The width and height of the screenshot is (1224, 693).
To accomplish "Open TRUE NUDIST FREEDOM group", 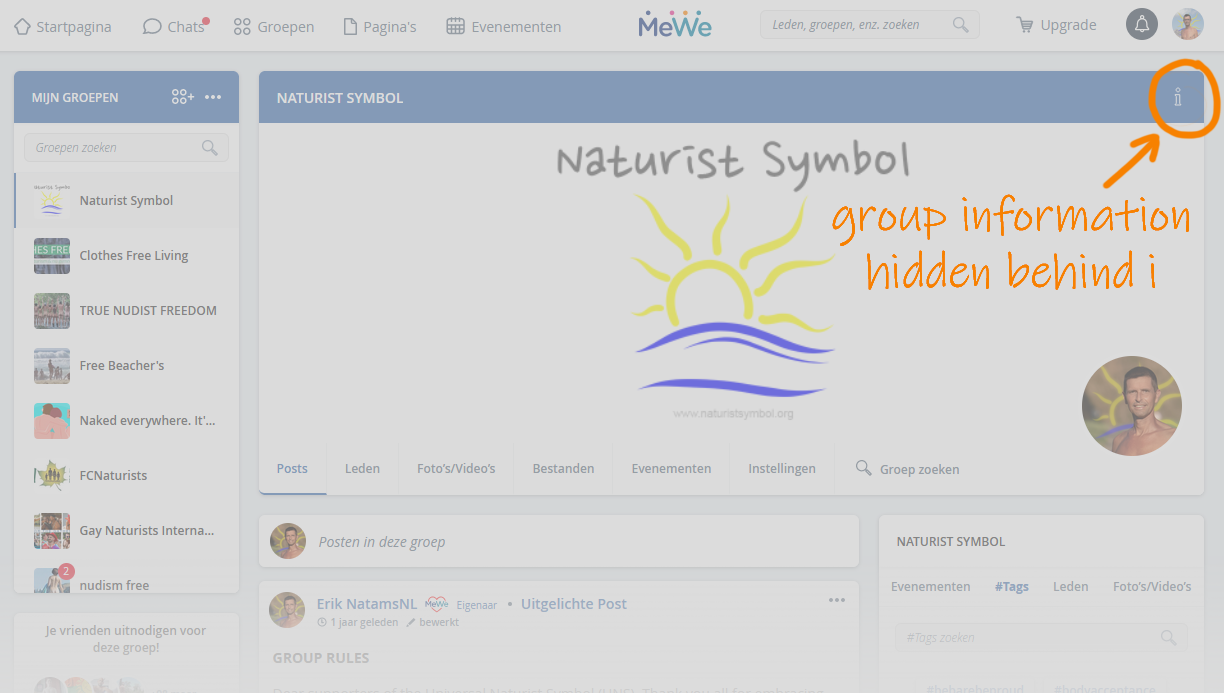I will pyautogui.click(x=127, y=311).
